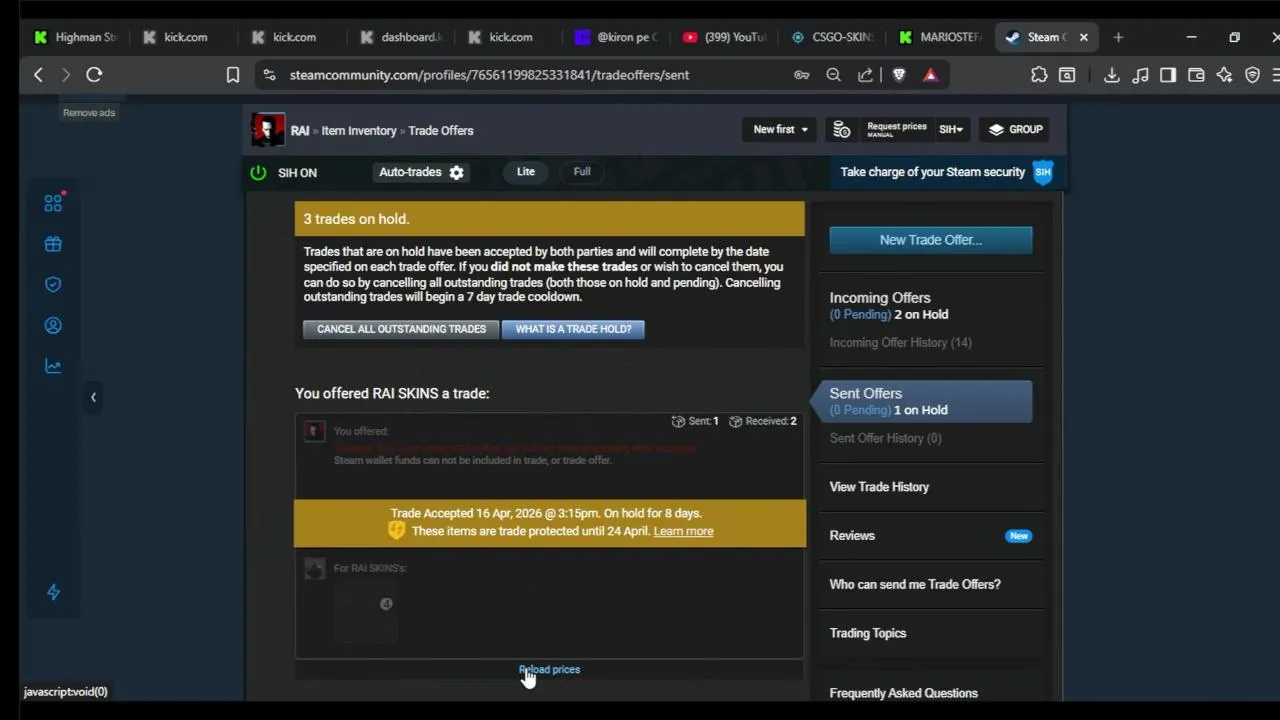This screenshot has width=1280, height=720.
Task: Switch to Full view mode
Action: point(582,172)
